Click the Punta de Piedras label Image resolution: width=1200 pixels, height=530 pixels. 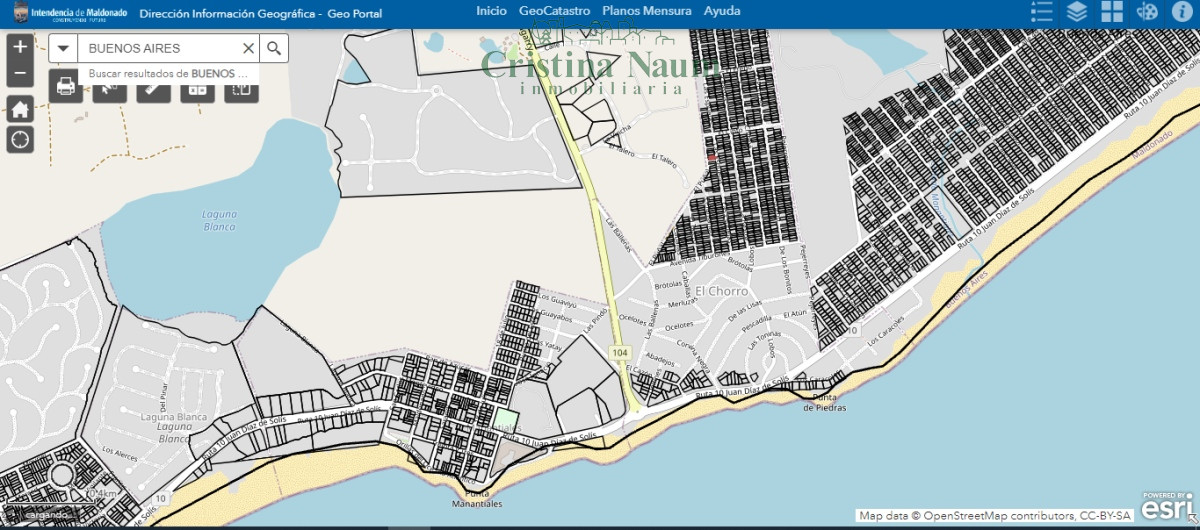[x=824, y=403]
